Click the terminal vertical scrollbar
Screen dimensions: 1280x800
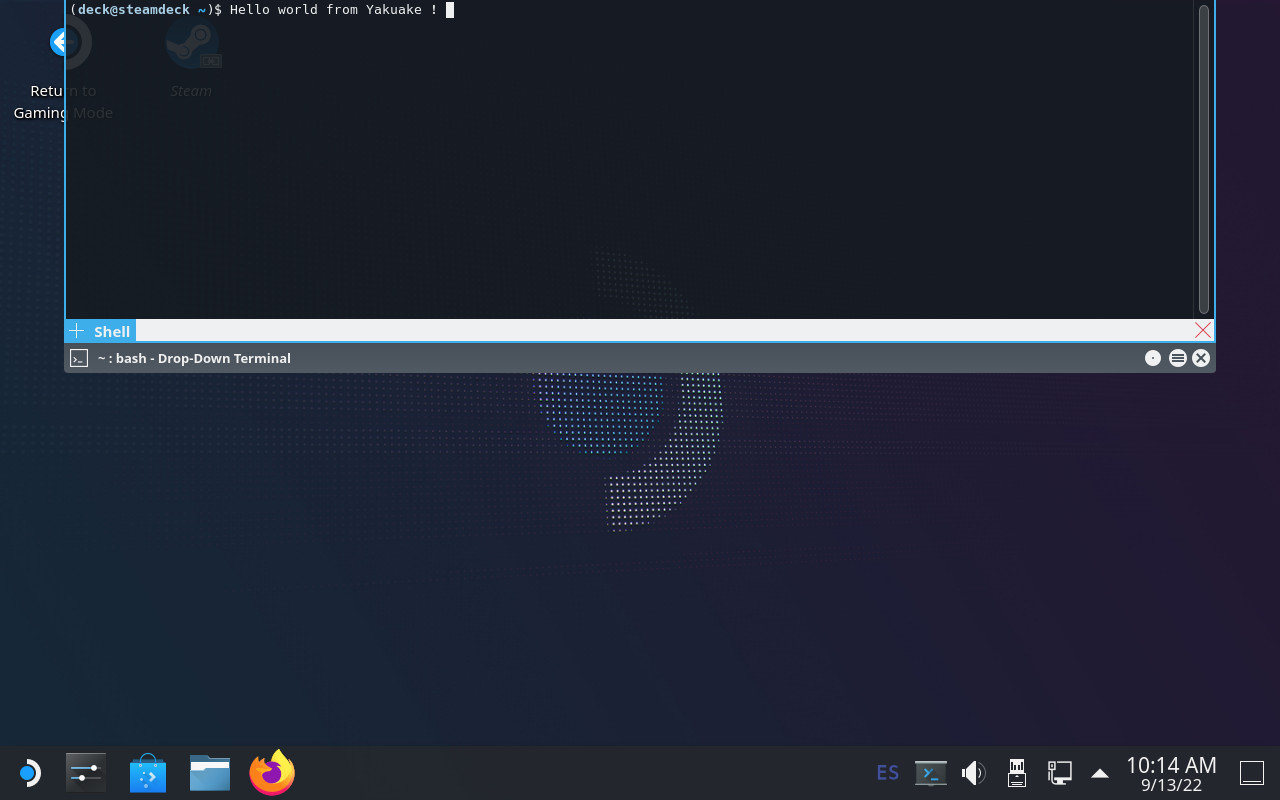(x=1203, y=158)
